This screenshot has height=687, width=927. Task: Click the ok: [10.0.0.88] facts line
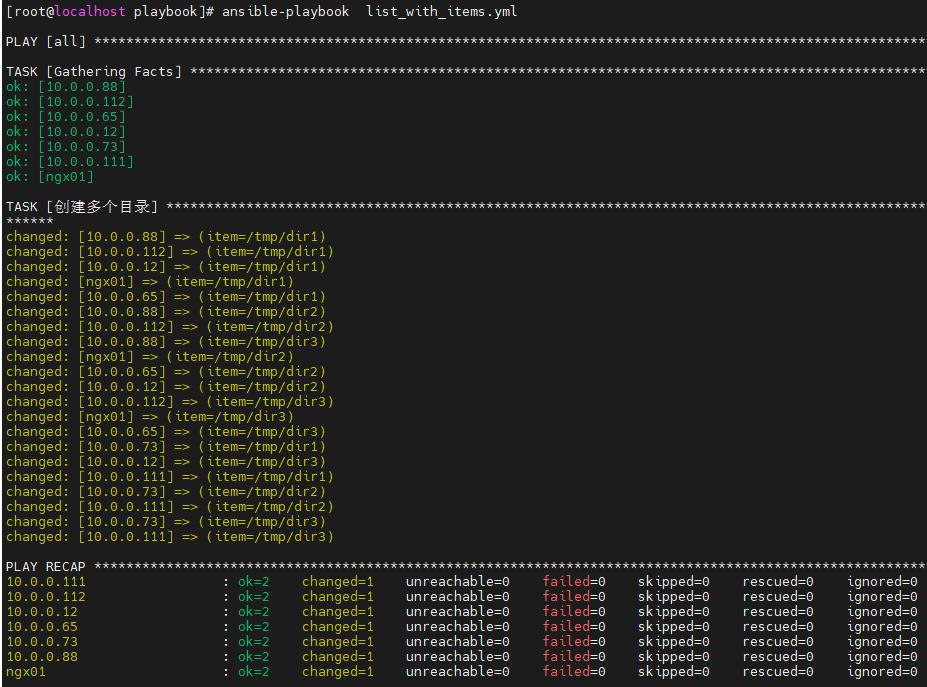coord(66,86)
